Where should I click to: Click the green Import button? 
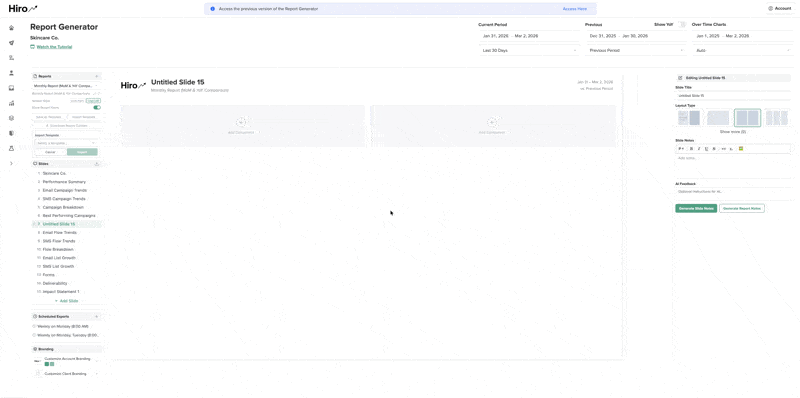[x=82, y=152]
